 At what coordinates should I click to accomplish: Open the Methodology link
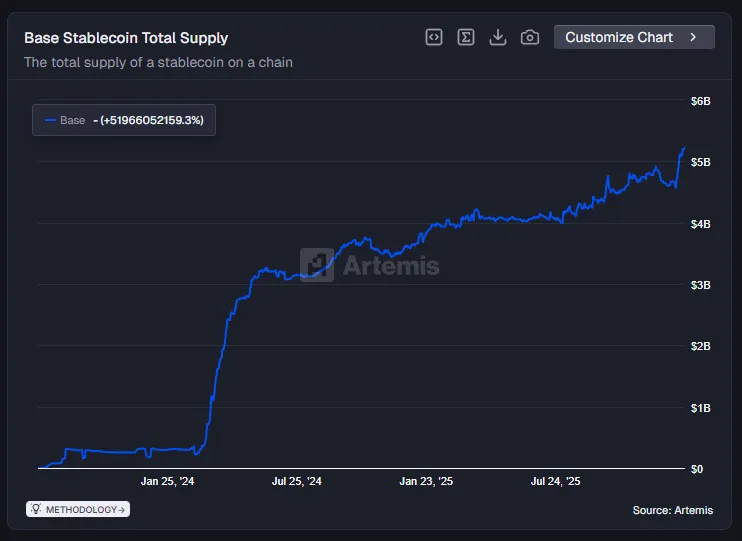pyautogui.click(x=78, y=509)
